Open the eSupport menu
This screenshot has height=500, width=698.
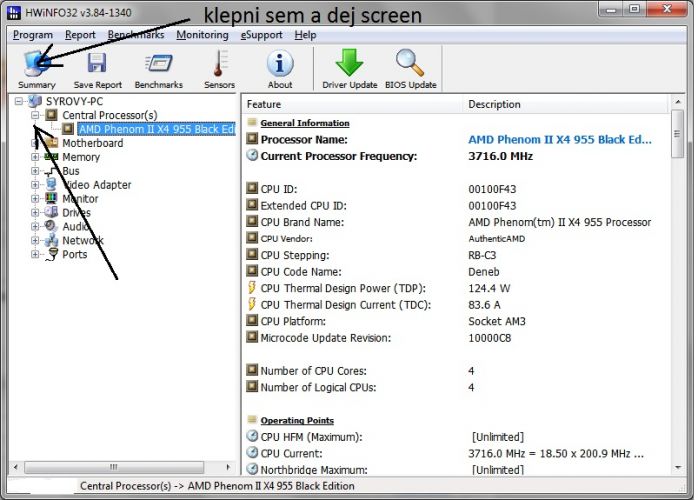(x=261, y=35)
